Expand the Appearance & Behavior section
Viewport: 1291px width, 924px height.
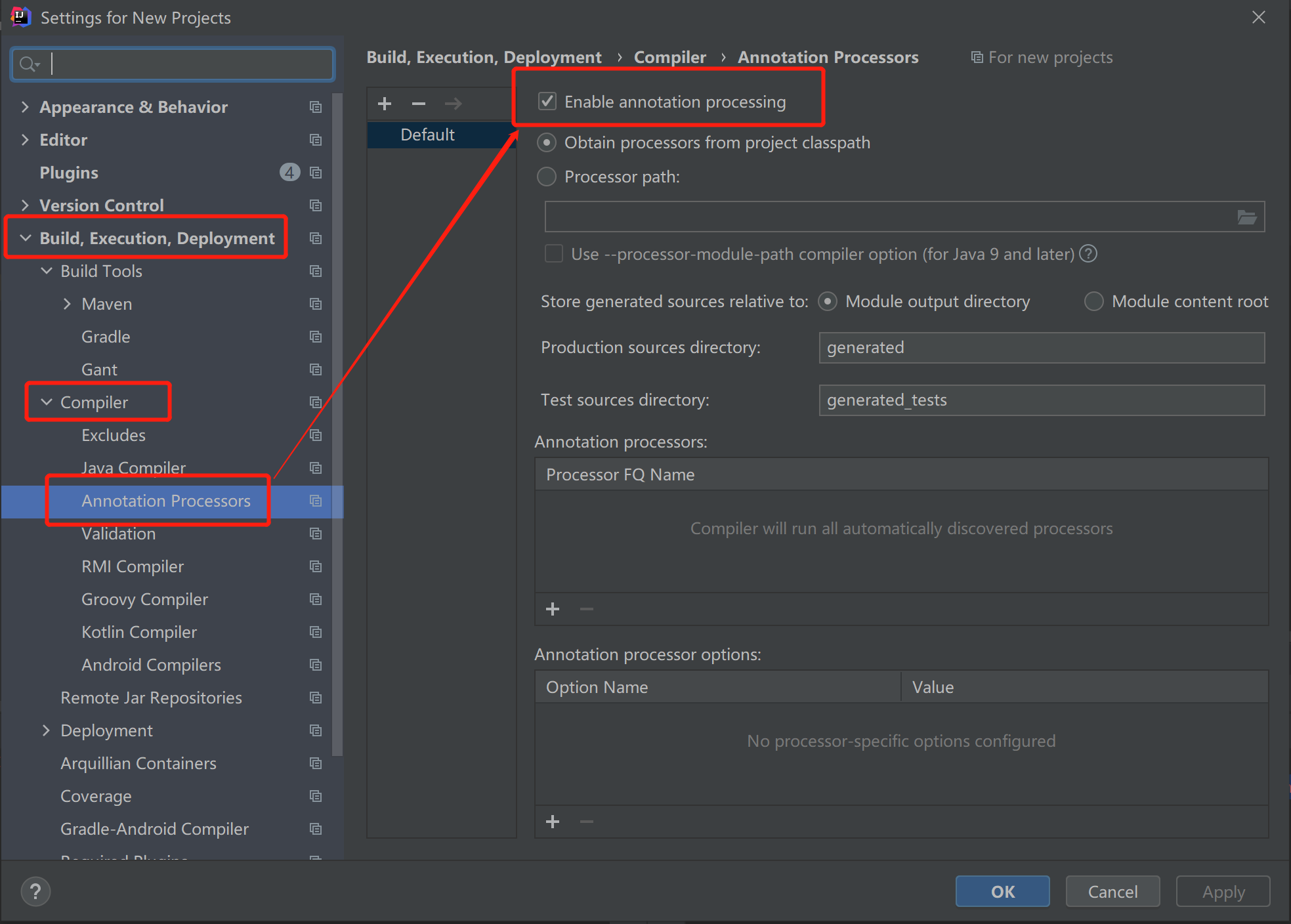(x=25, y=107)
